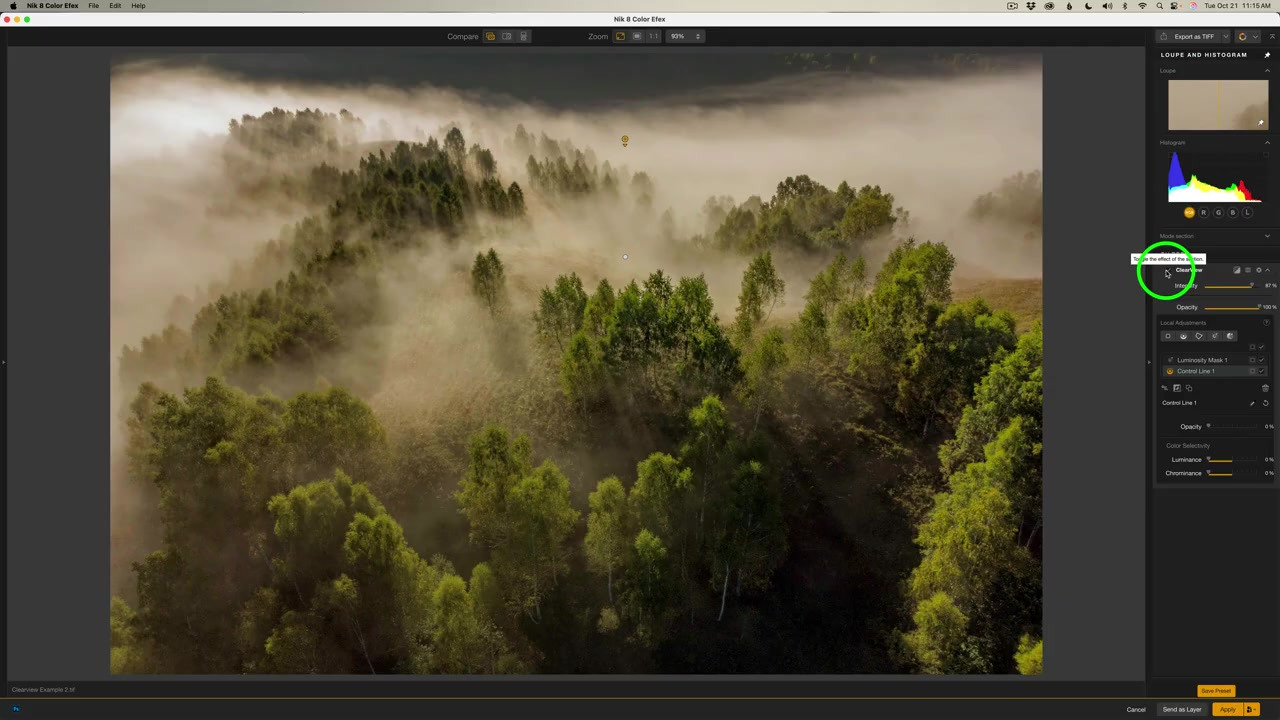Open the dropdown beside the color ring icon
This screenshot has height=720, width=1280.
pos(1255,37)
